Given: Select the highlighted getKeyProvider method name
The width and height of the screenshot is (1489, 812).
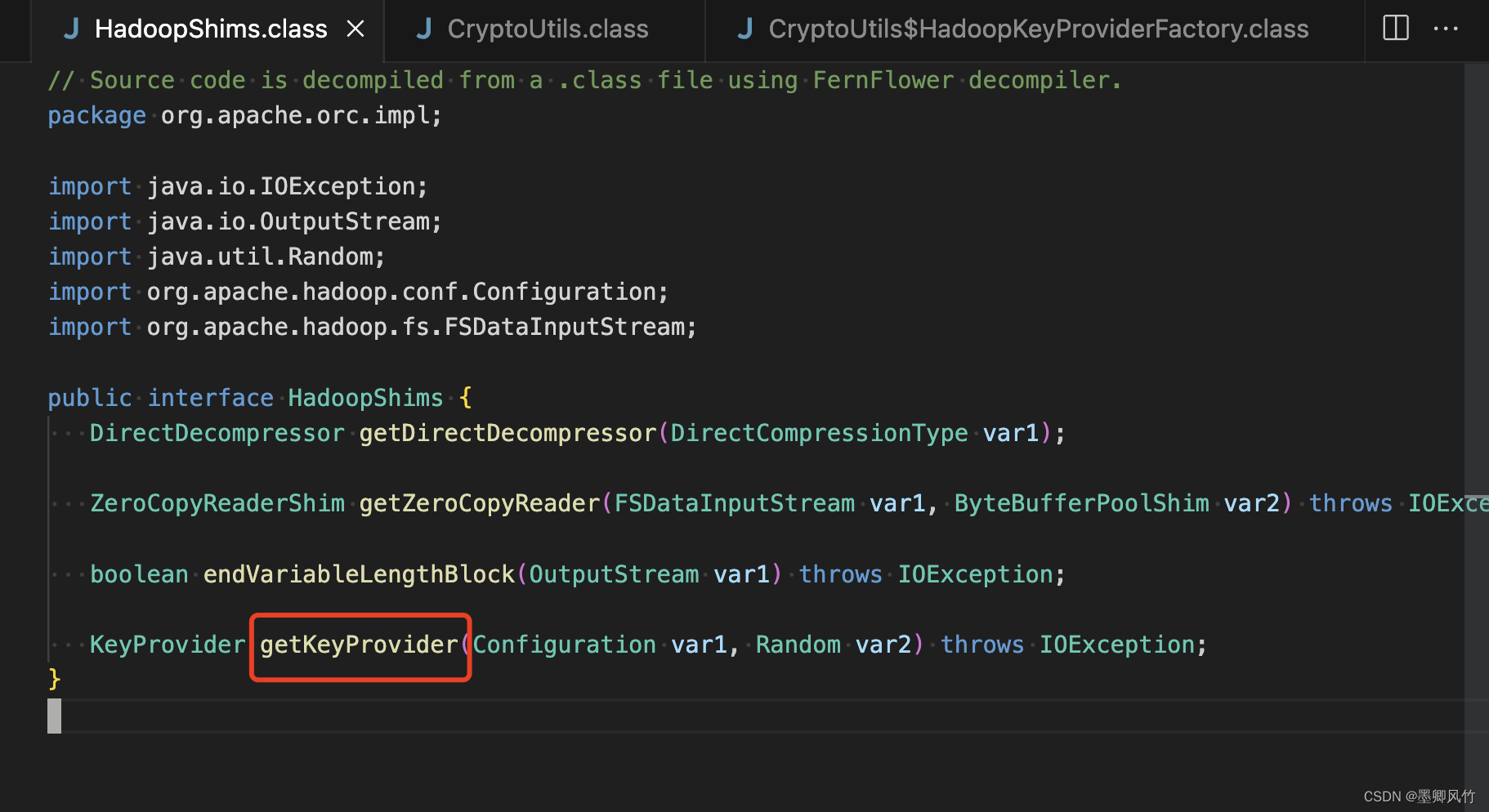Looking at the screenshot, I should click(360, 645).
